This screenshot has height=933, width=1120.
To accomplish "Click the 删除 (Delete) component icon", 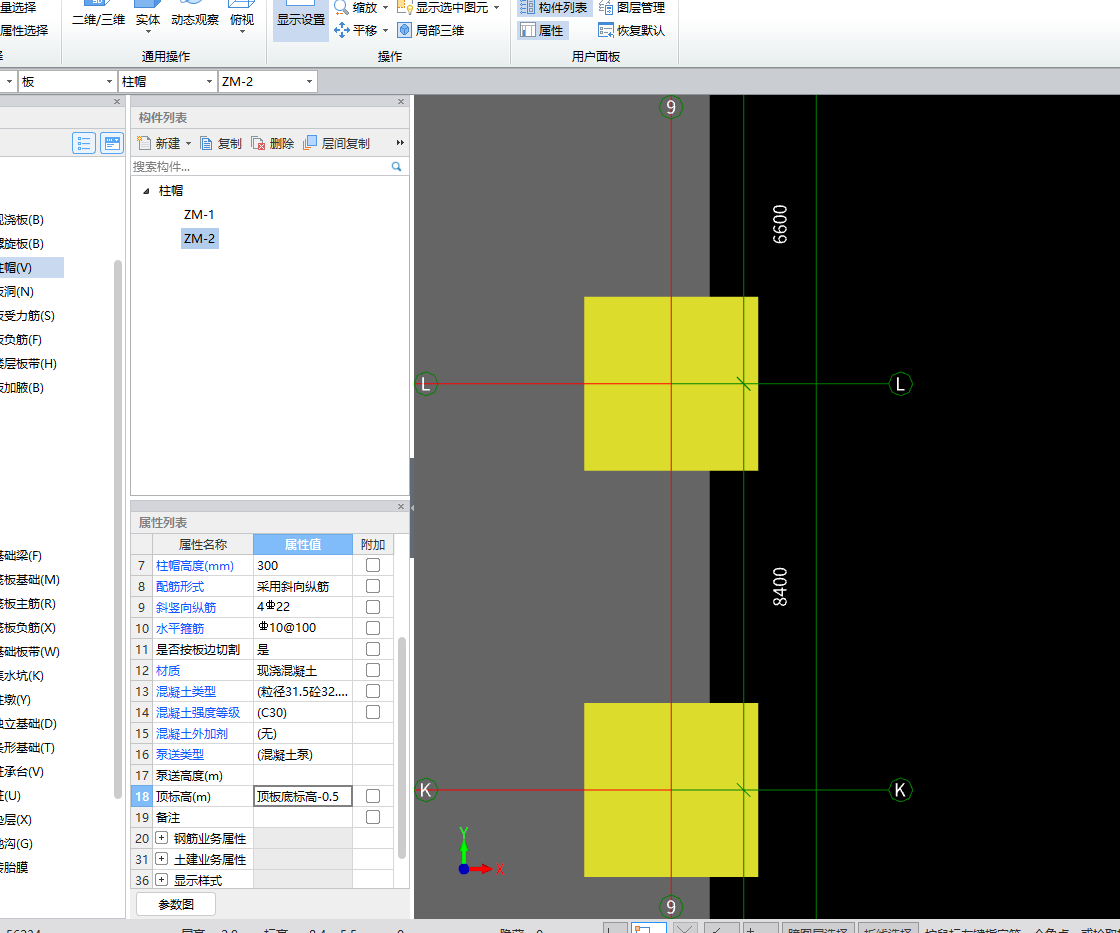I will (x=258, y=144).
